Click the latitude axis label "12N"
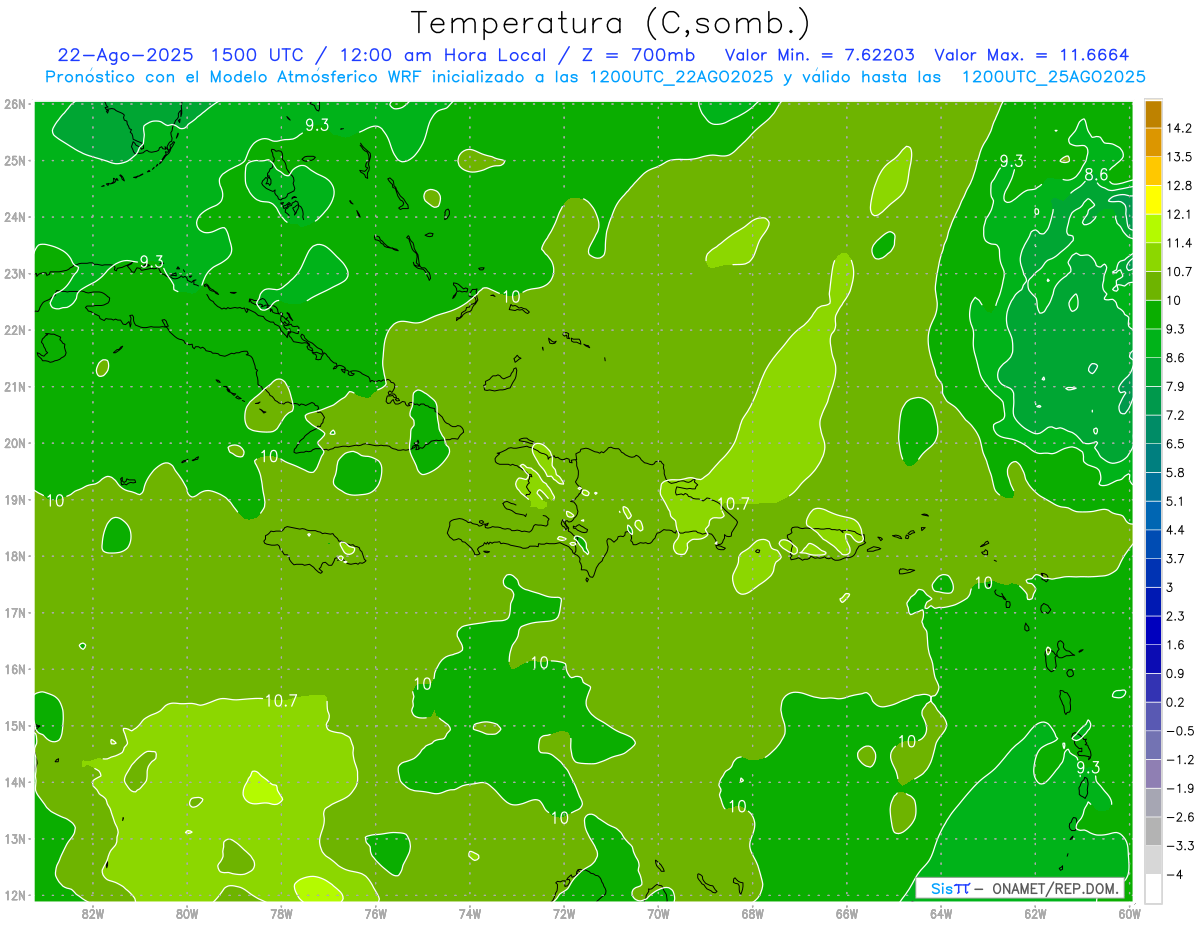 15,895
